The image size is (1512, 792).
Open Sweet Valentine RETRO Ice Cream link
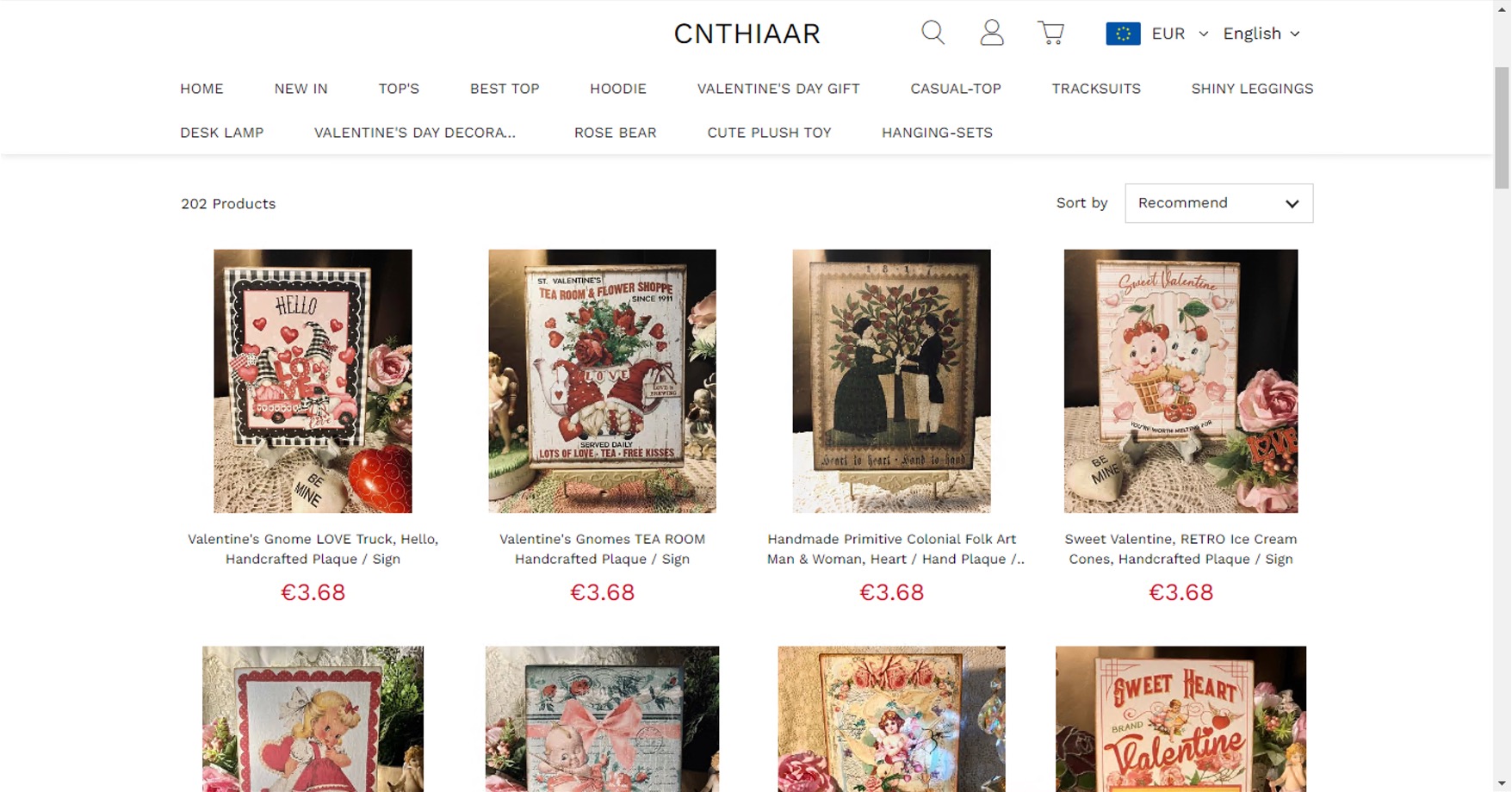[1180, 548]
